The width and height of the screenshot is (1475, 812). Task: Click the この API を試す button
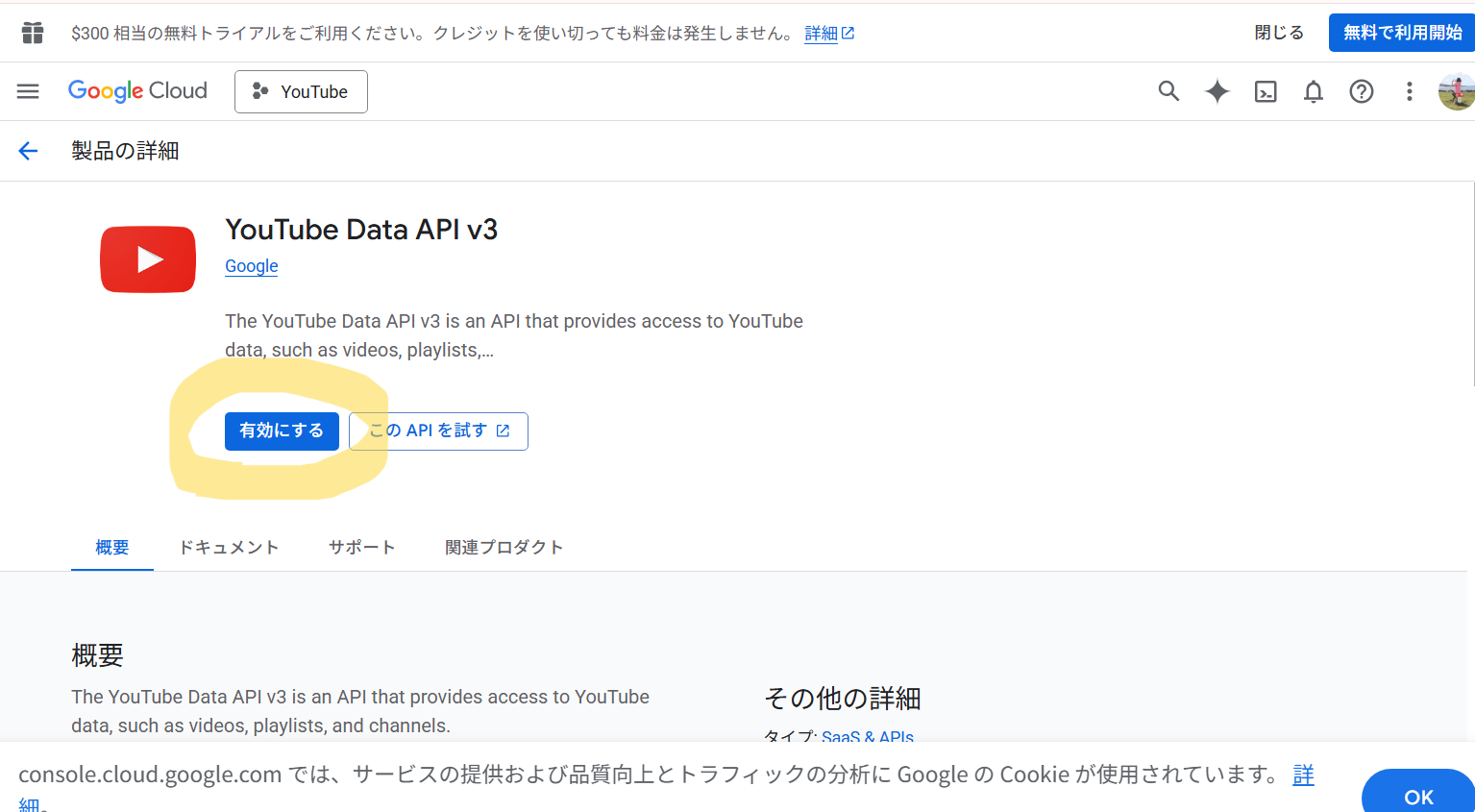coord(438,431)
